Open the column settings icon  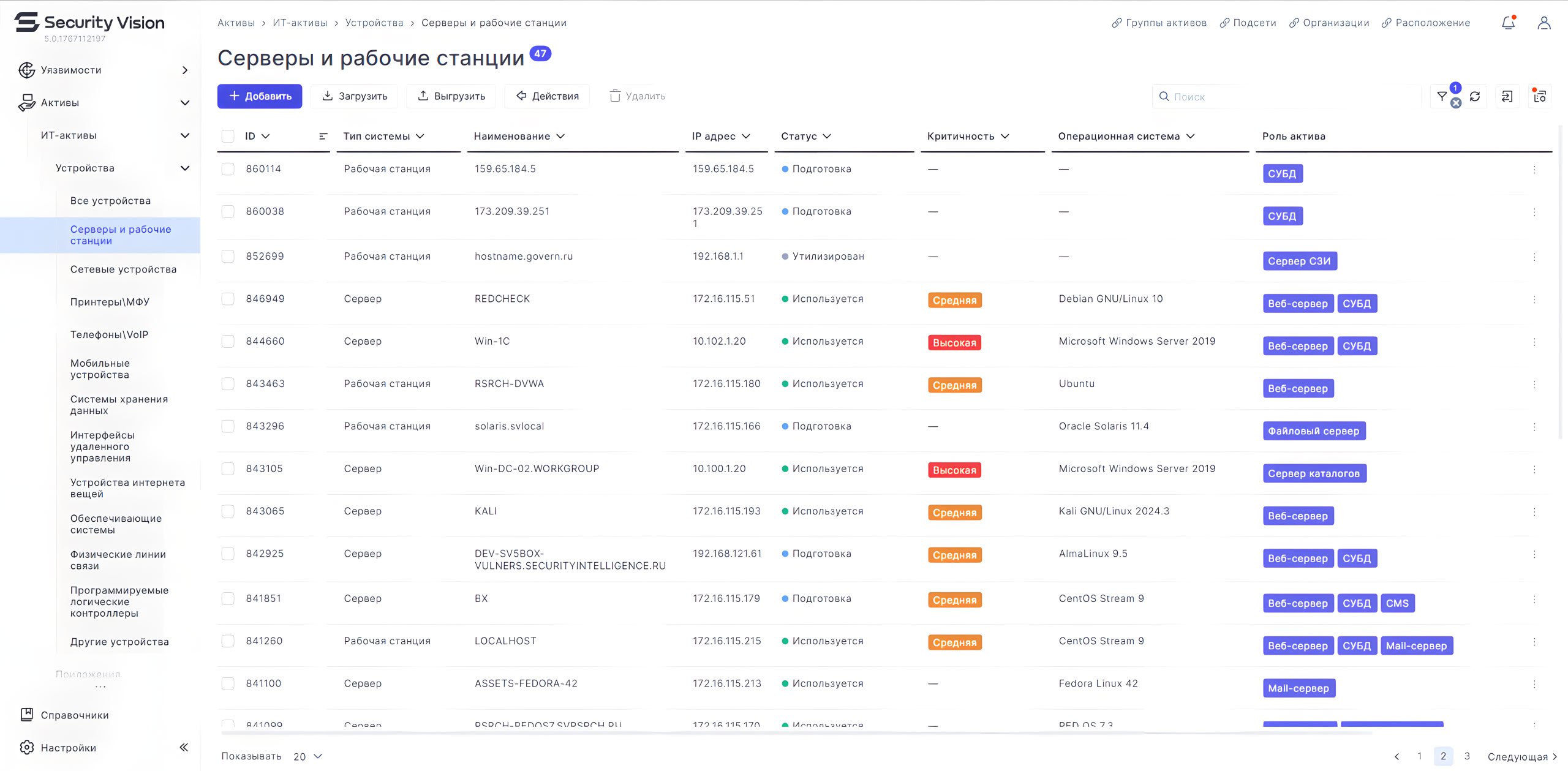pos(1540,96)
